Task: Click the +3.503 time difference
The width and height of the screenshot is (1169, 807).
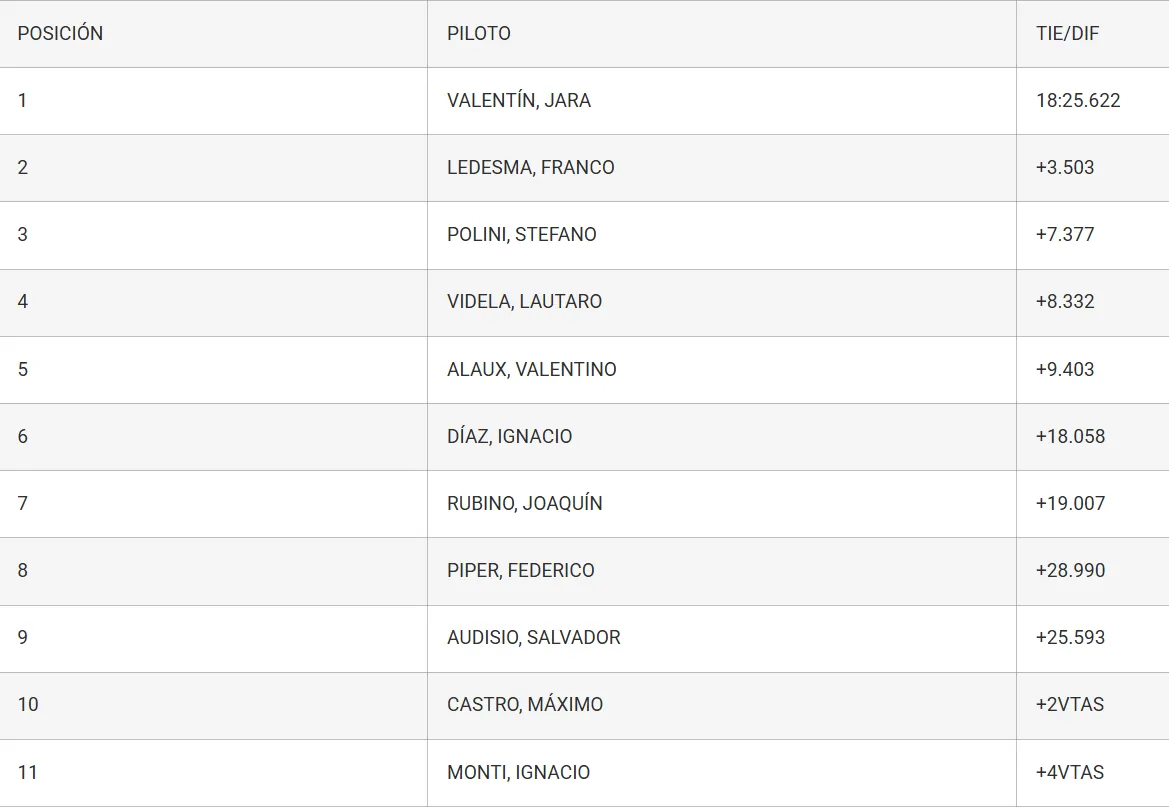Action: click(x=1065, y=167)
